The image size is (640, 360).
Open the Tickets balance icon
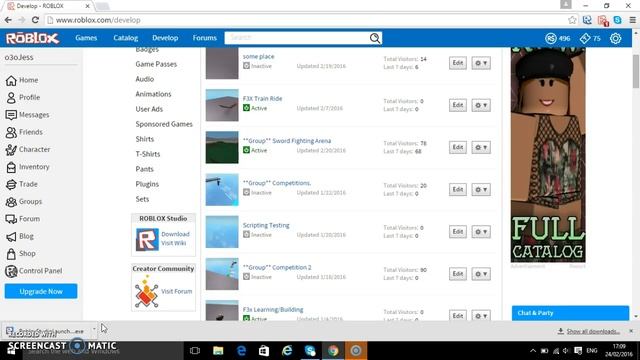coord(585,38)
